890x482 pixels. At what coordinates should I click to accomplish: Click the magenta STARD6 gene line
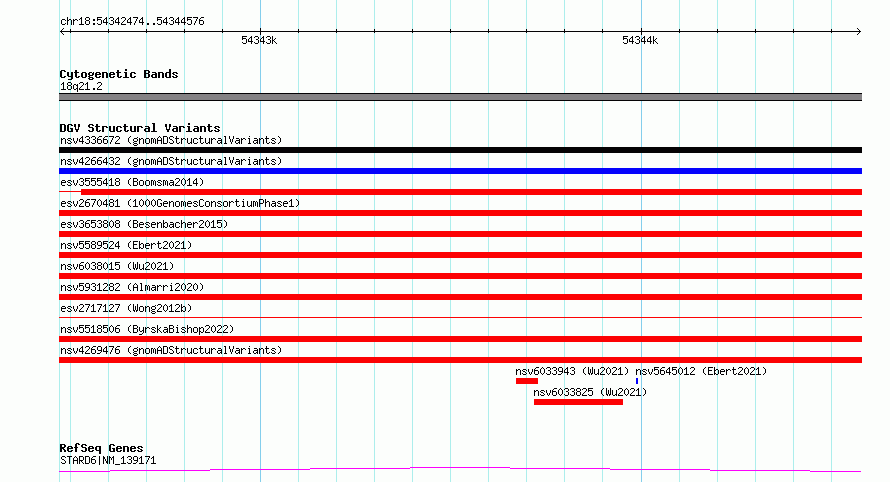point(460,470)
